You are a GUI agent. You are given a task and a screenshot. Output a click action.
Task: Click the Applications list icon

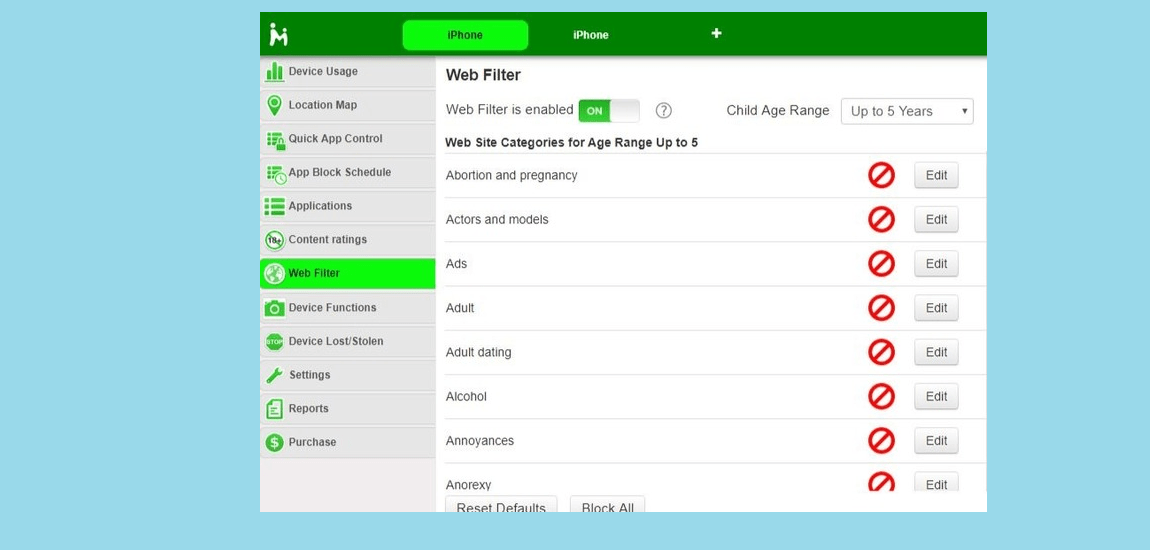[x=274, y=206]
